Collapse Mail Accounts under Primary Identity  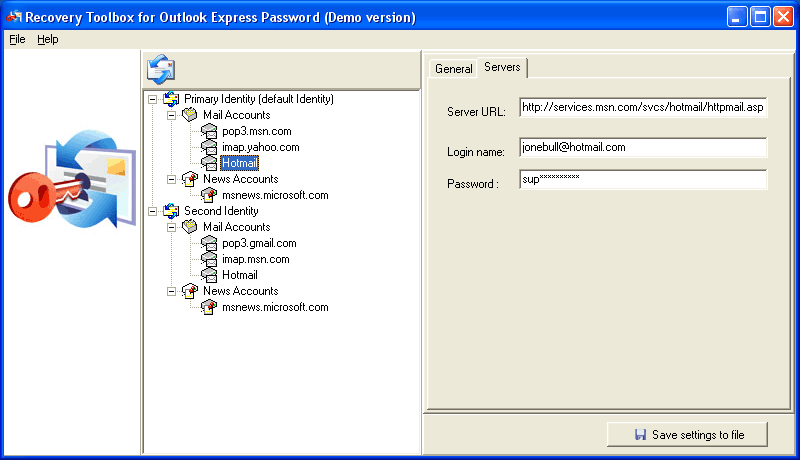(171, 115)
